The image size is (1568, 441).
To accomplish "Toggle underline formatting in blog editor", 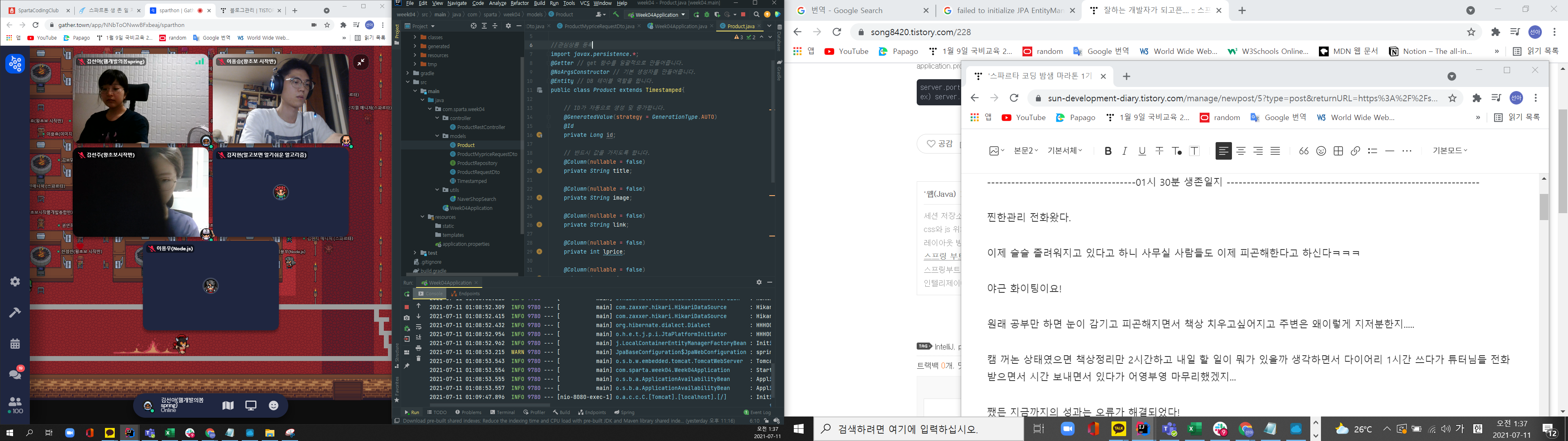I will 1142,151.
